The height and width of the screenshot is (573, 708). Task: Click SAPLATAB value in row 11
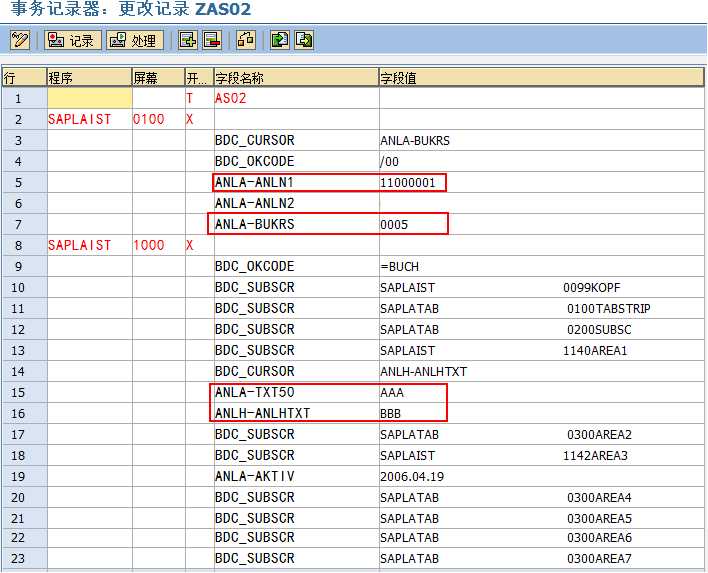pyautogui.click(x=410, y=309)
